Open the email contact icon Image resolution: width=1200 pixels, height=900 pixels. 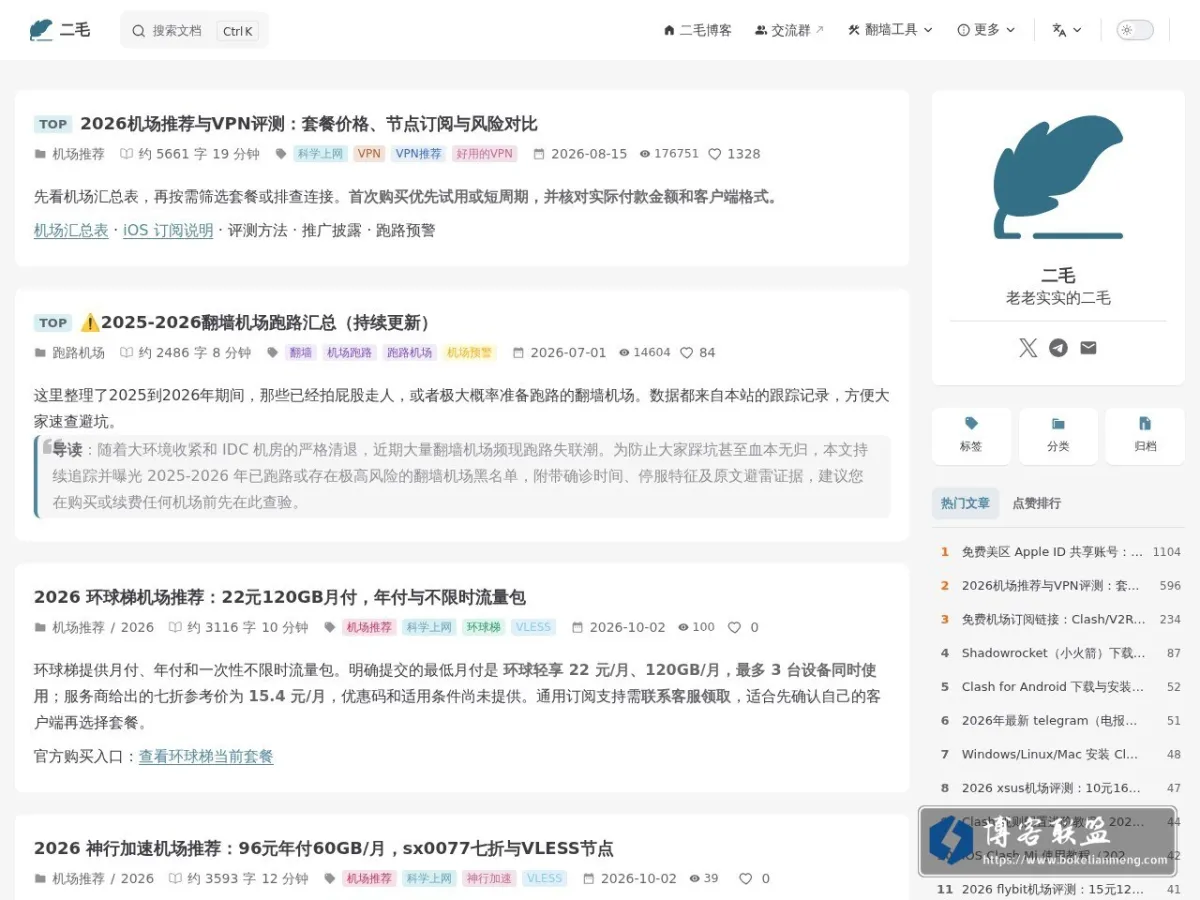click(x=1088, y=348)
